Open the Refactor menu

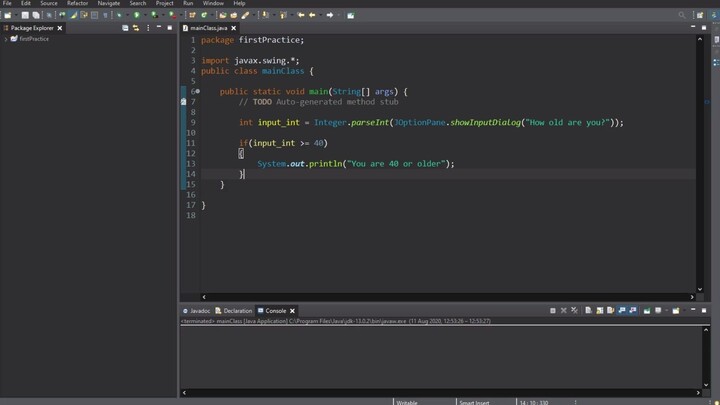tap(77, 3)
